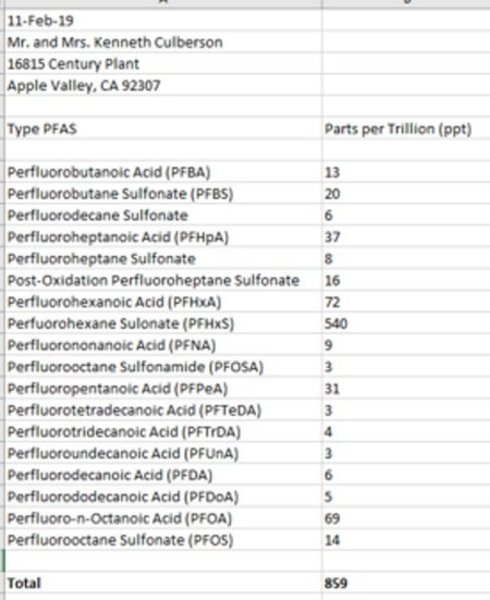Click the Perfluorononanoic Acid (PFNA) cell
This screenshot has height=600, width=490.
point(163,345)
